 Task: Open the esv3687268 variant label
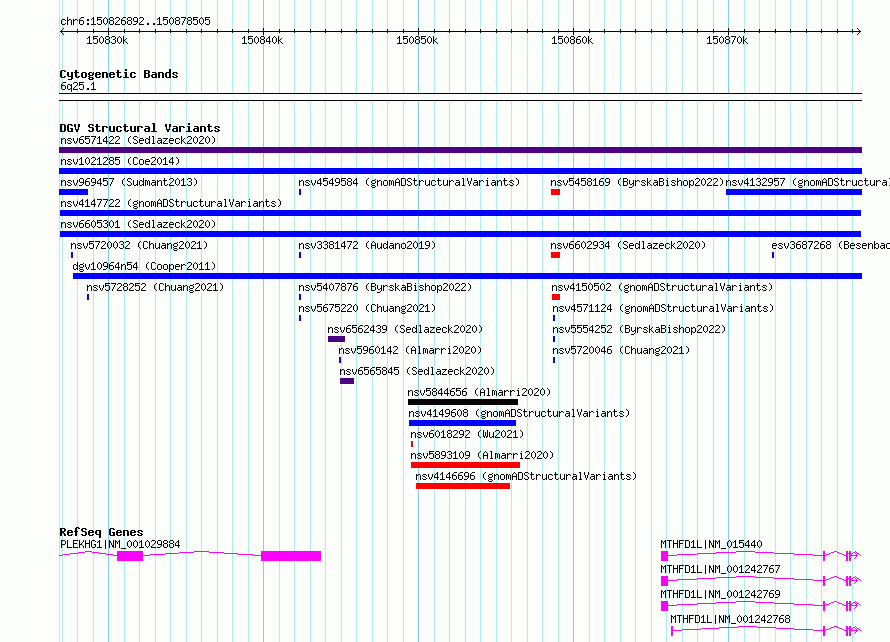pyautogui.click(x=830, y=245)
